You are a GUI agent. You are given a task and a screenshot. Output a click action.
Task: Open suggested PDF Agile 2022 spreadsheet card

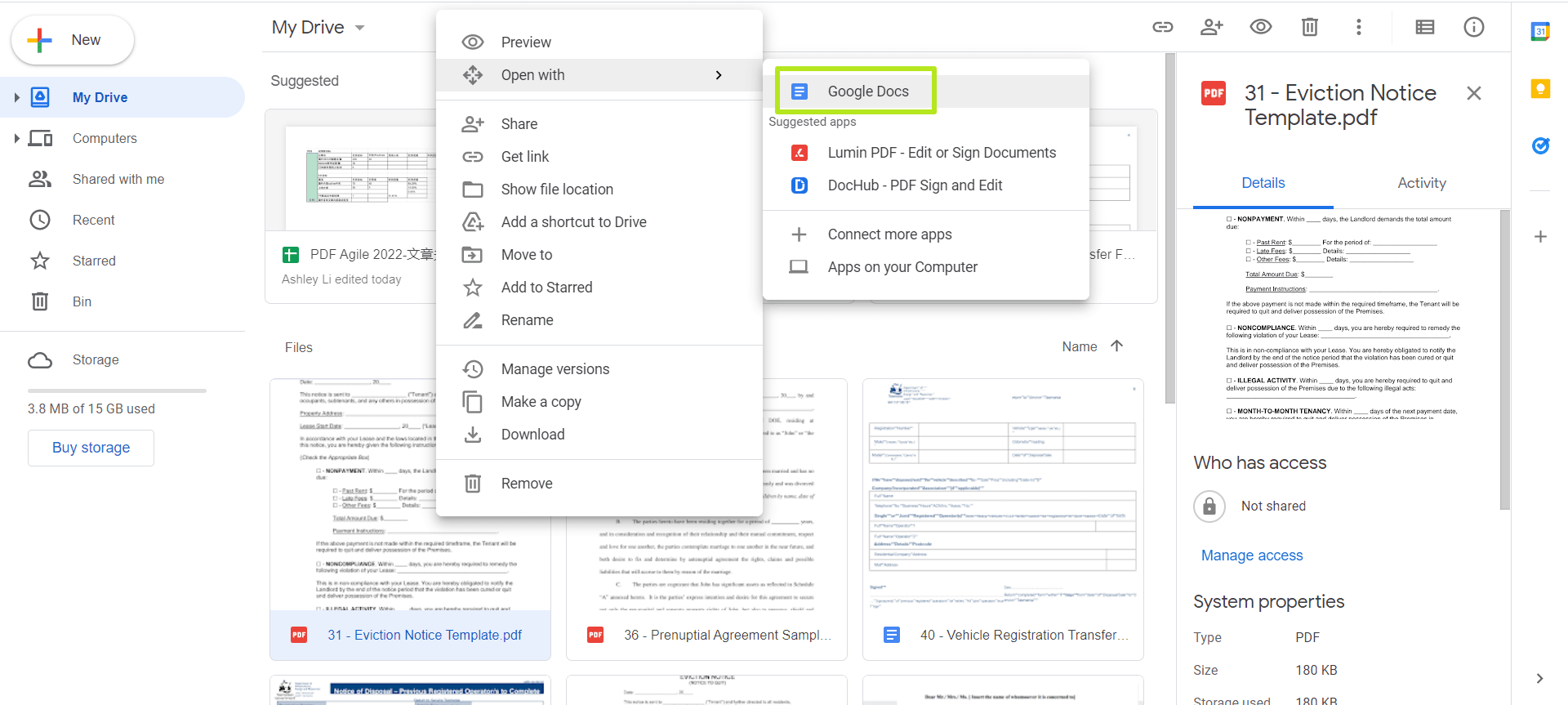351,207
